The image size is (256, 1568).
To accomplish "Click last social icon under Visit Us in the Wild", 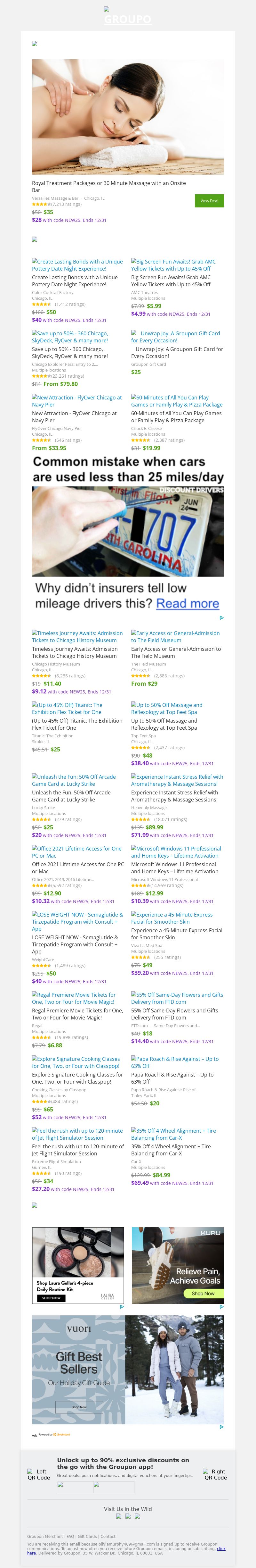I will coord(137,1516).
